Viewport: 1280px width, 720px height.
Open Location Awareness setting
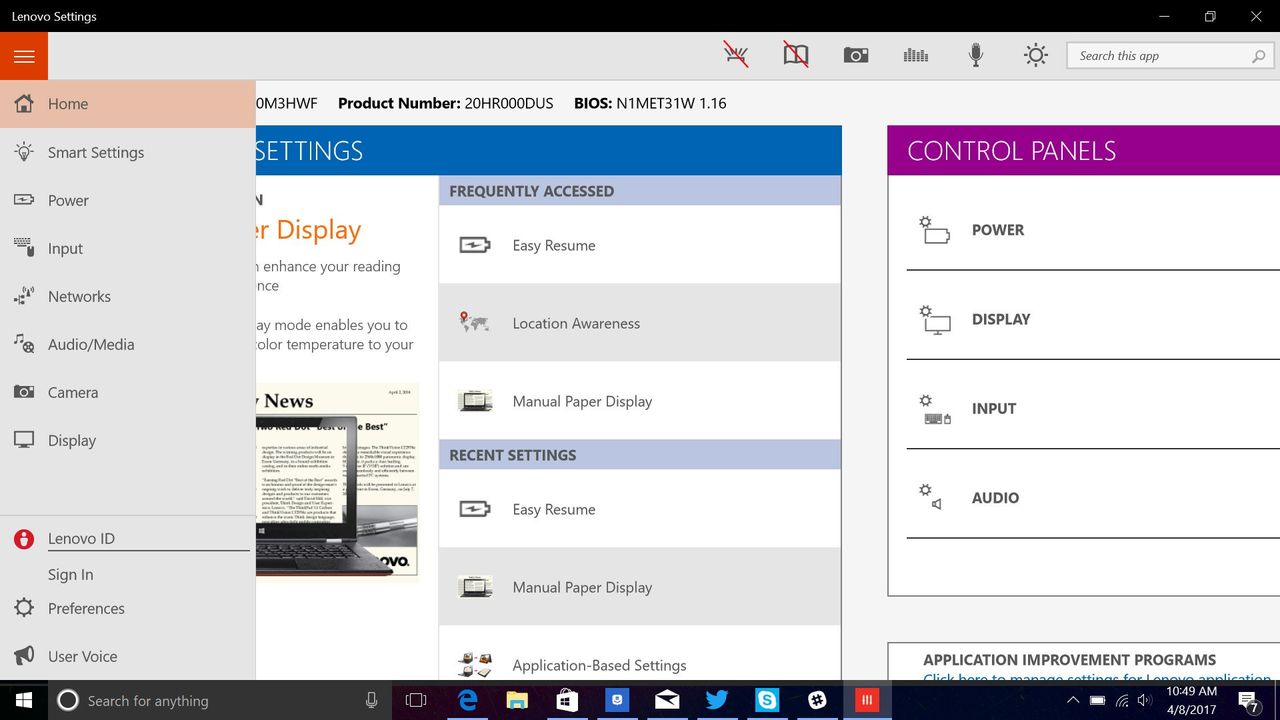(x=640, y=323)
